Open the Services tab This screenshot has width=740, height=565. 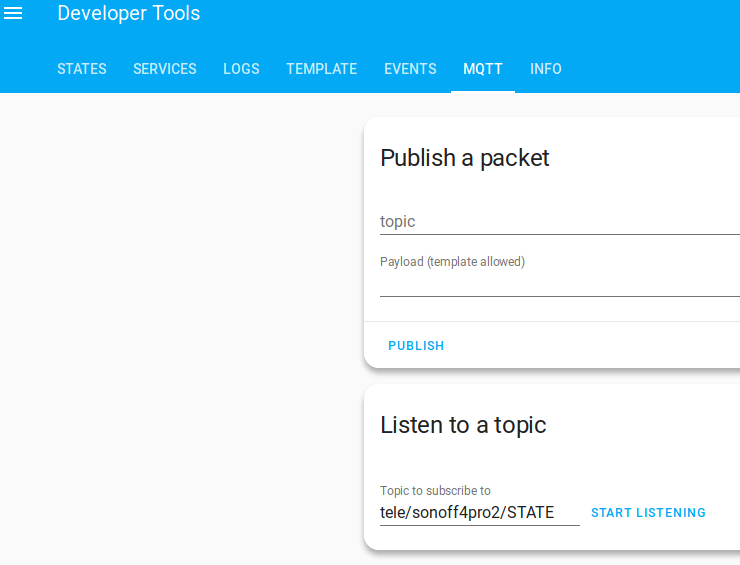point(165,69)
